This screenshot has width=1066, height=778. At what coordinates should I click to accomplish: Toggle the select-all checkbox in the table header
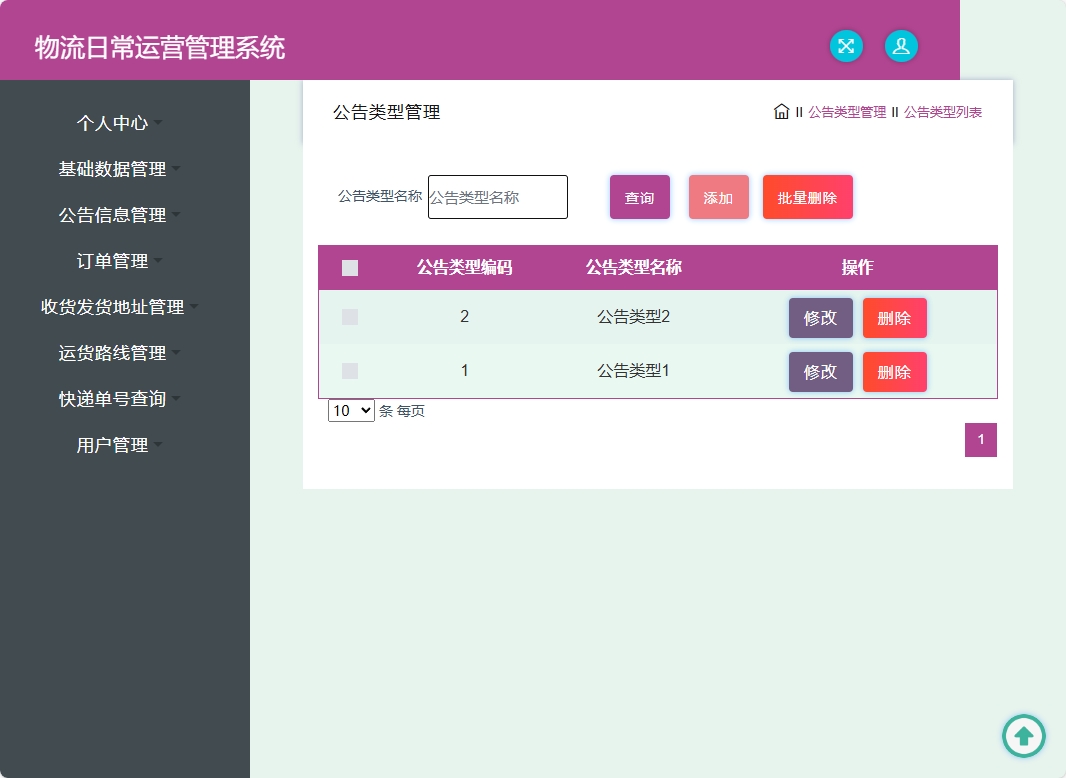(x=350, y=268)
